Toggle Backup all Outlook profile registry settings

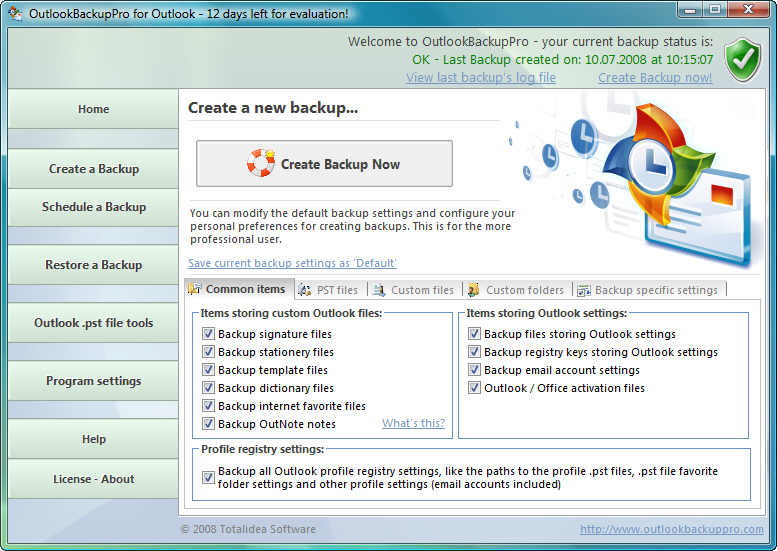coord(208,477)
